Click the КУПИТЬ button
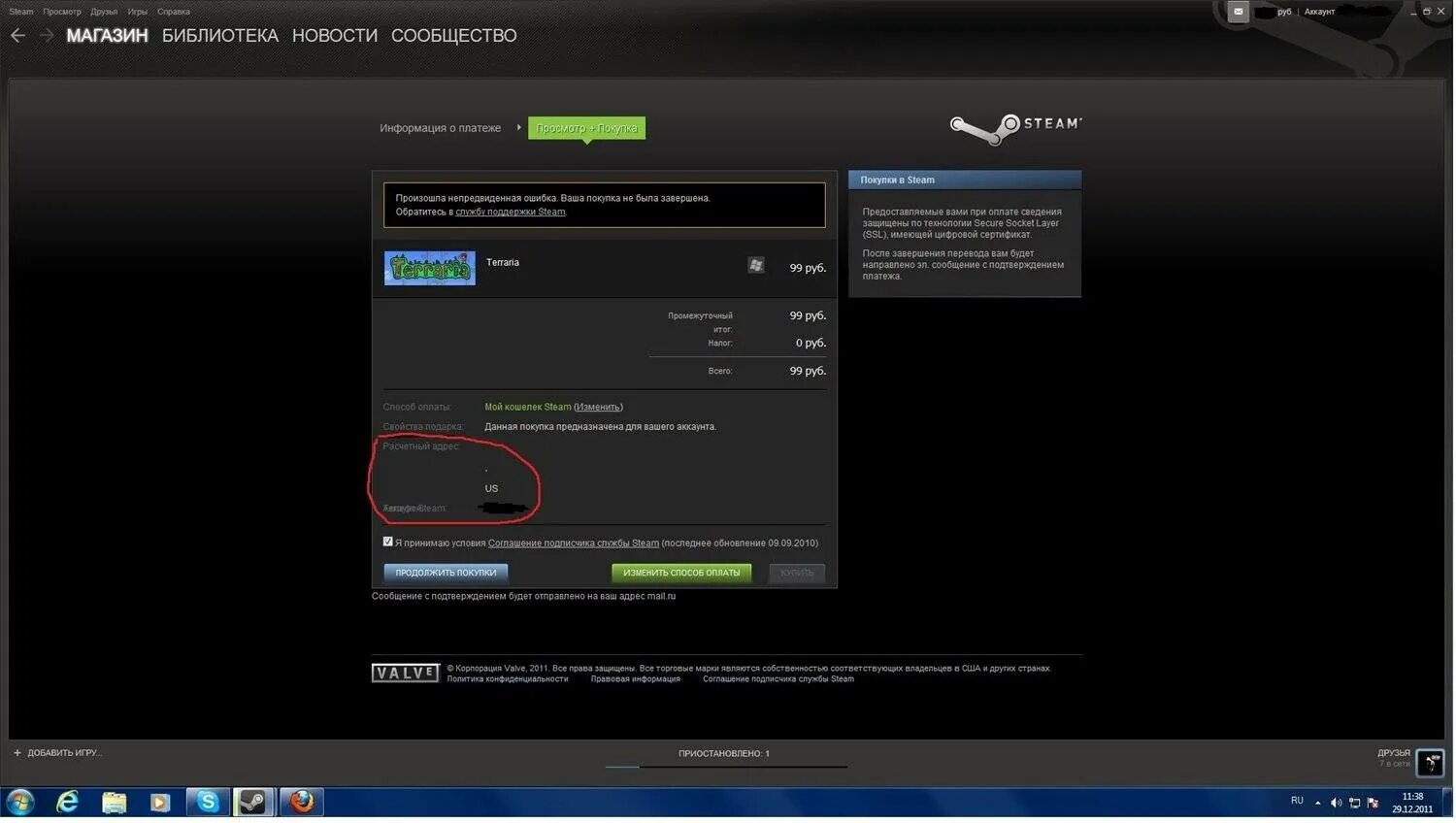1456x823 pixels. 797,574
